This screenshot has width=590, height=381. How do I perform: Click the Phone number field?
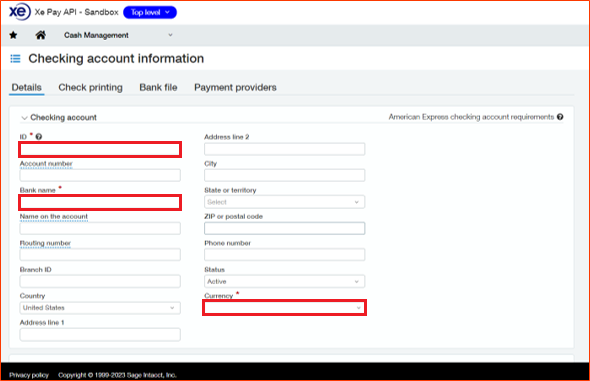click(284, 255)
